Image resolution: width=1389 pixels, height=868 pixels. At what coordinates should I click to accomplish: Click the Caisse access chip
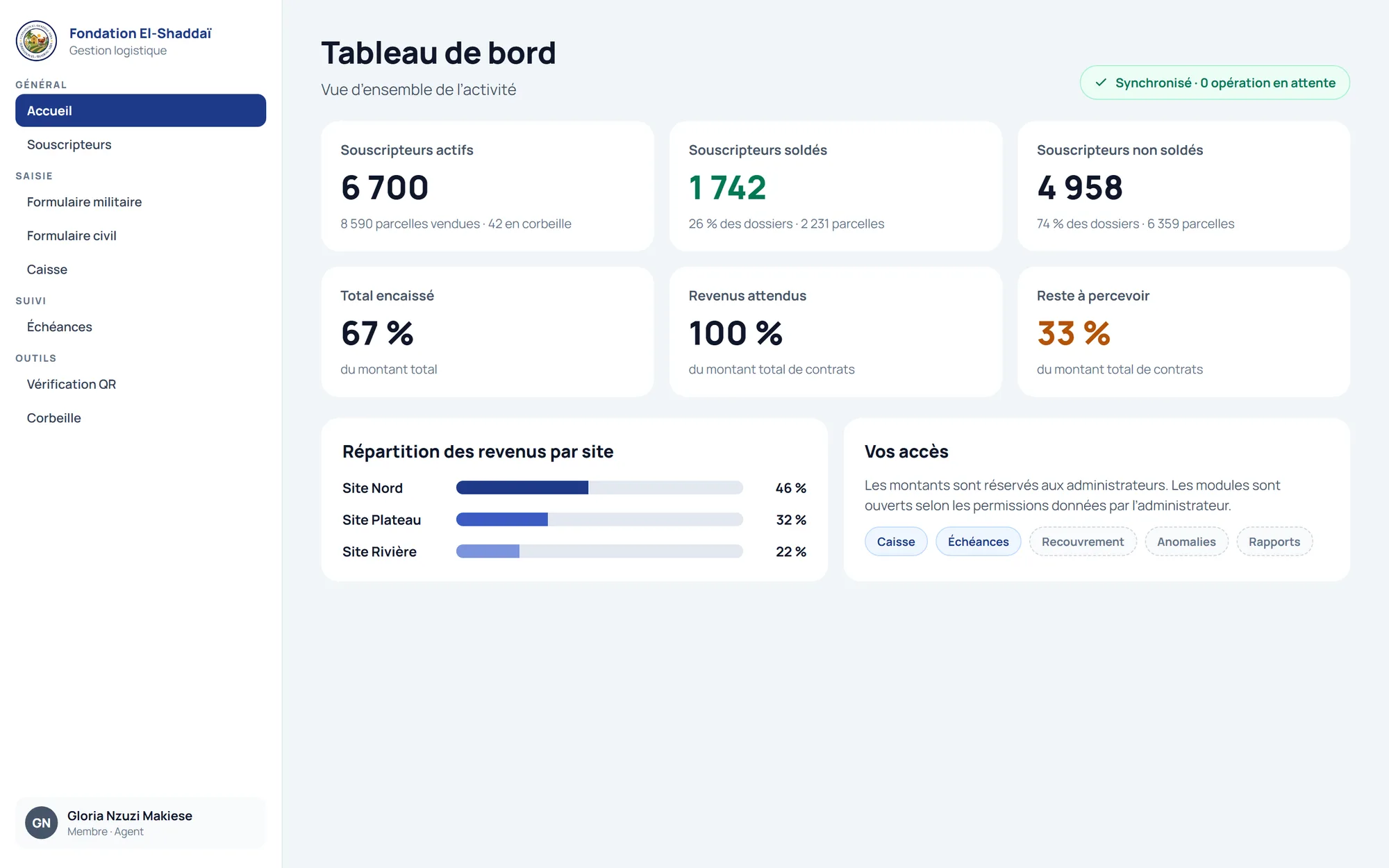(896, 542)
